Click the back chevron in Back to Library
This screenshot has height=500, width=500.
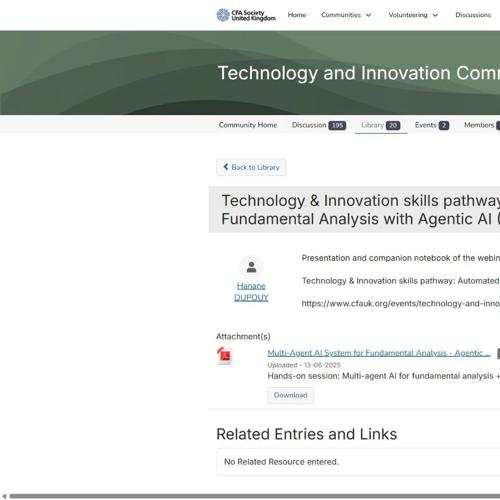click(226, 167)
